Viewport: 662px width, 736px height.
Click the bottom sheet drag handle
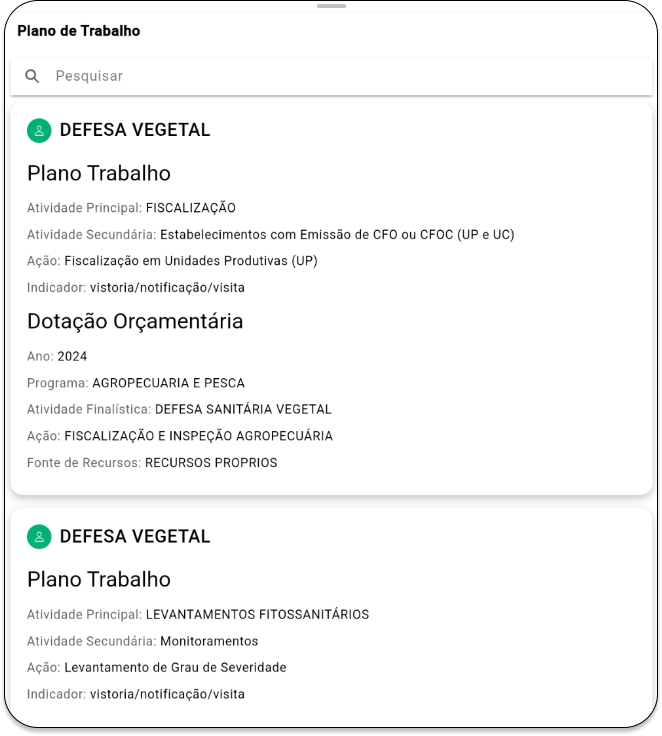[x=331, y=6]
